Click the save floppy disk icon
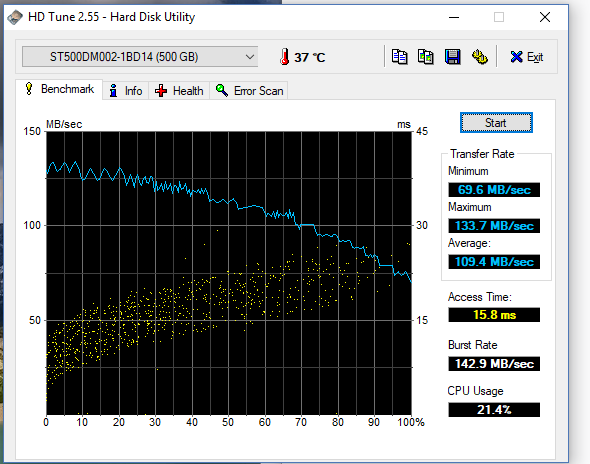590x464 pixels. (452, 57)
